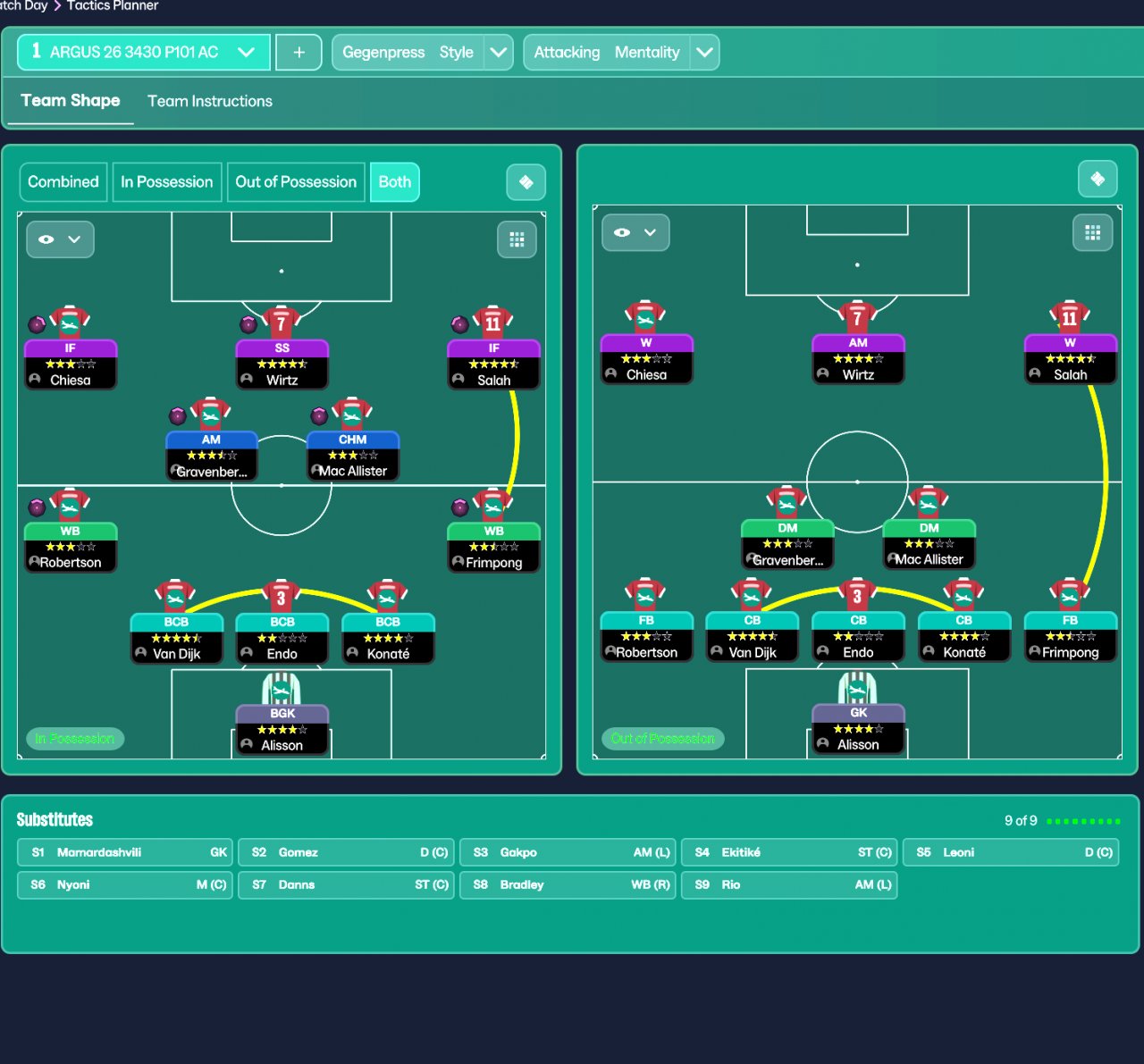Screen dimensions: 1144x1064
Task: Click the AM role label above Gravenberch
Action: click(212, 440)
